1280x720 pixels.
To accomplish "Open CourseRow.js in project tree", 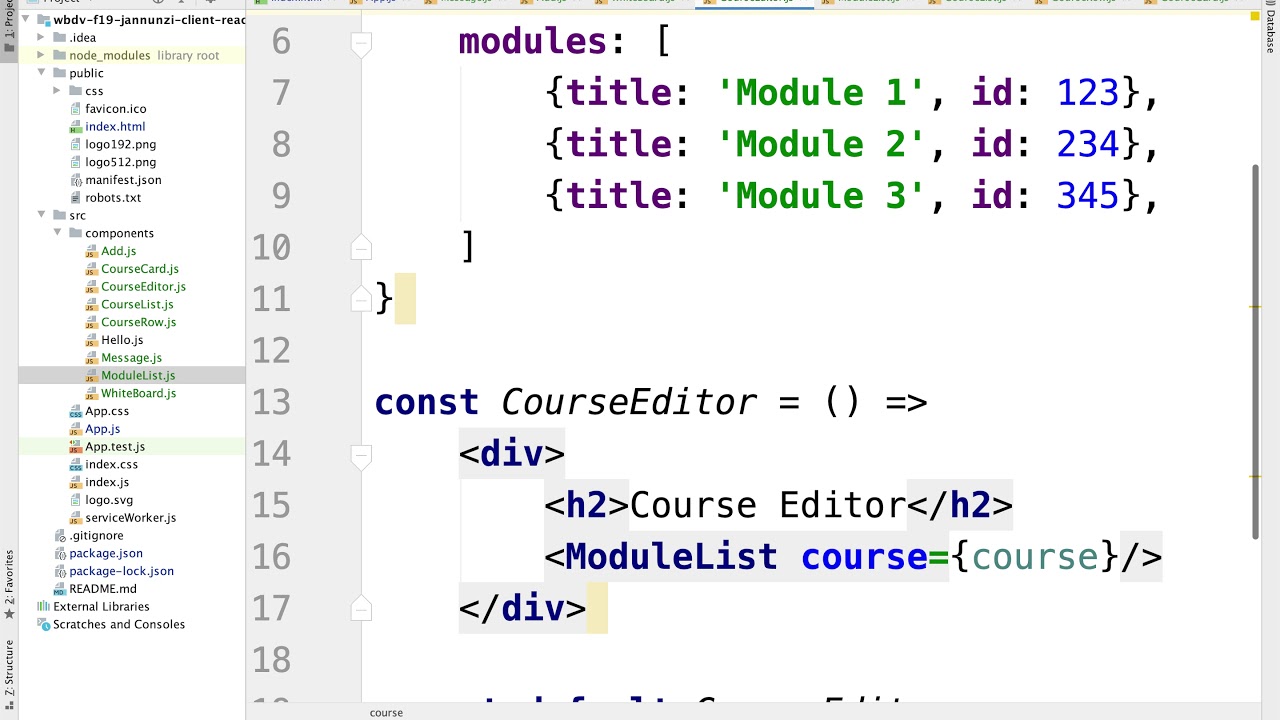I will click(138, 322).
